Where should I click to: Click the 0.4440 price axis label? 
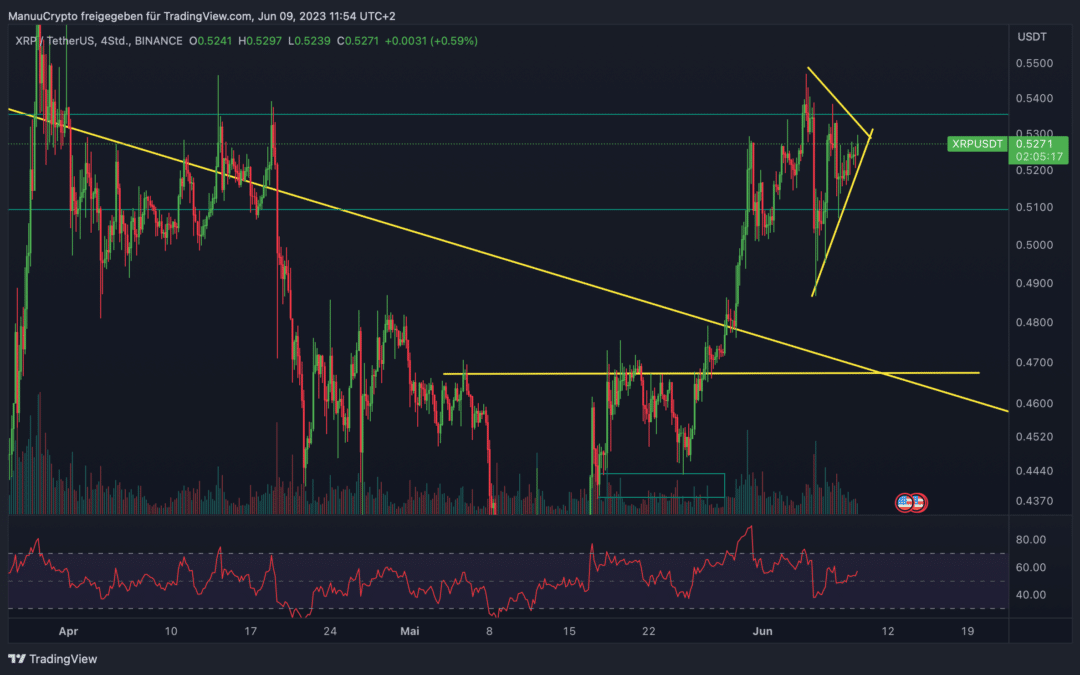pos(1034,471)
